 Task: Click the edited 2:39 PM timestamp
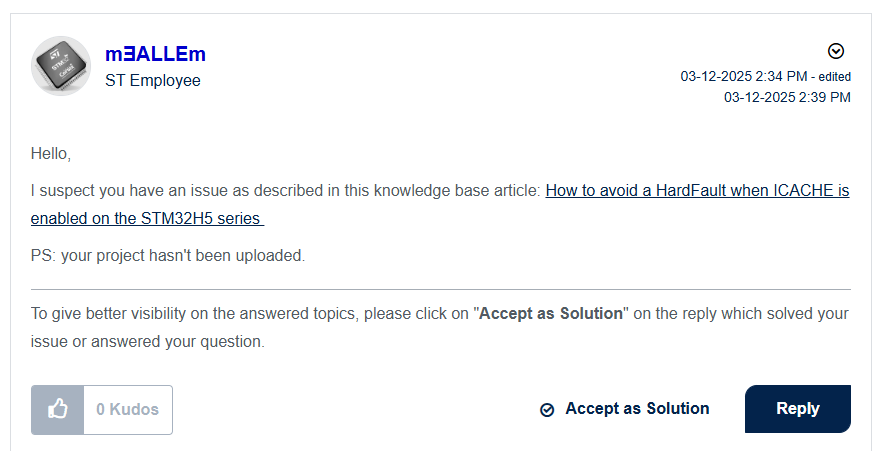click(787, 97)
